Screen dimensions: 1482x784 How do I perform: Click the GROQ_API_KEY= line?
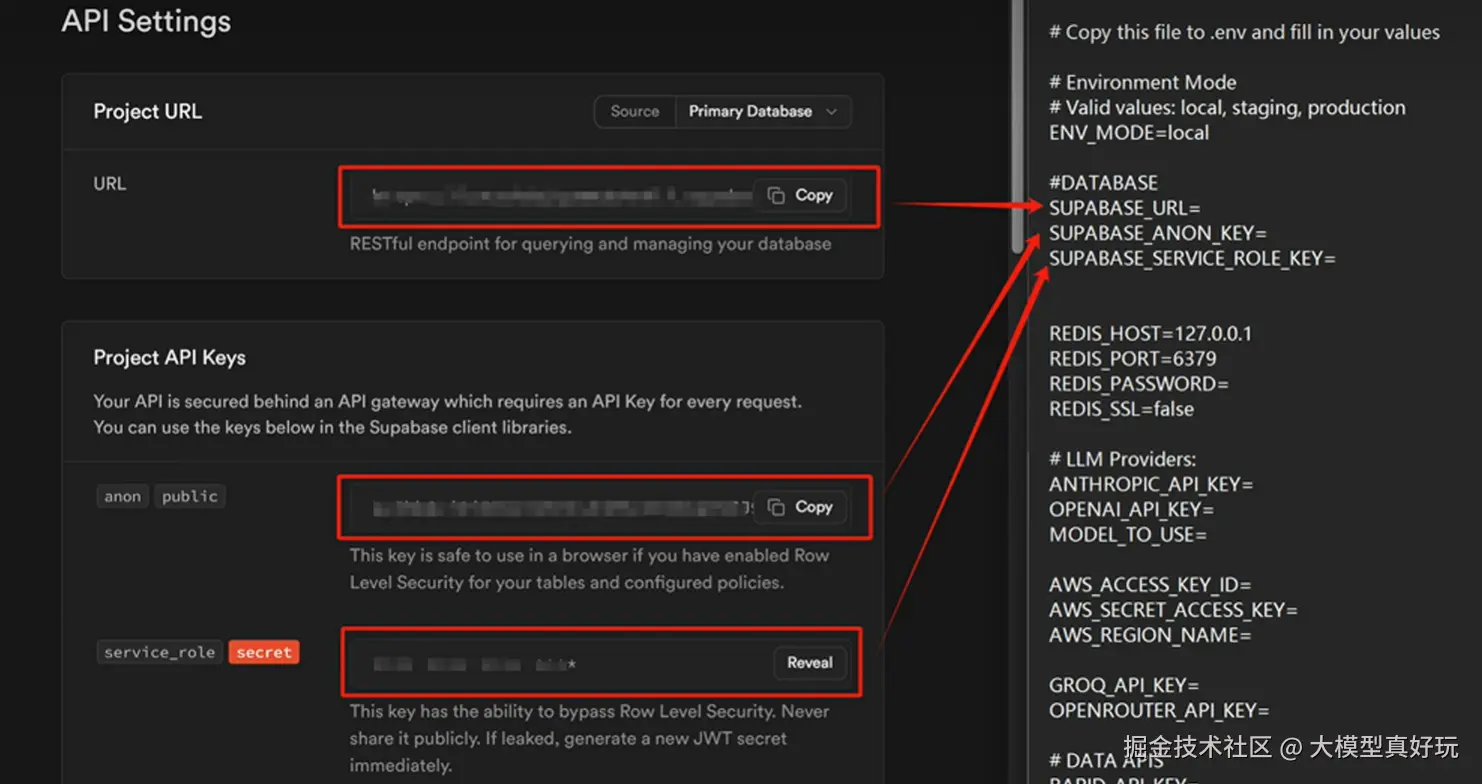[1124, 685]
